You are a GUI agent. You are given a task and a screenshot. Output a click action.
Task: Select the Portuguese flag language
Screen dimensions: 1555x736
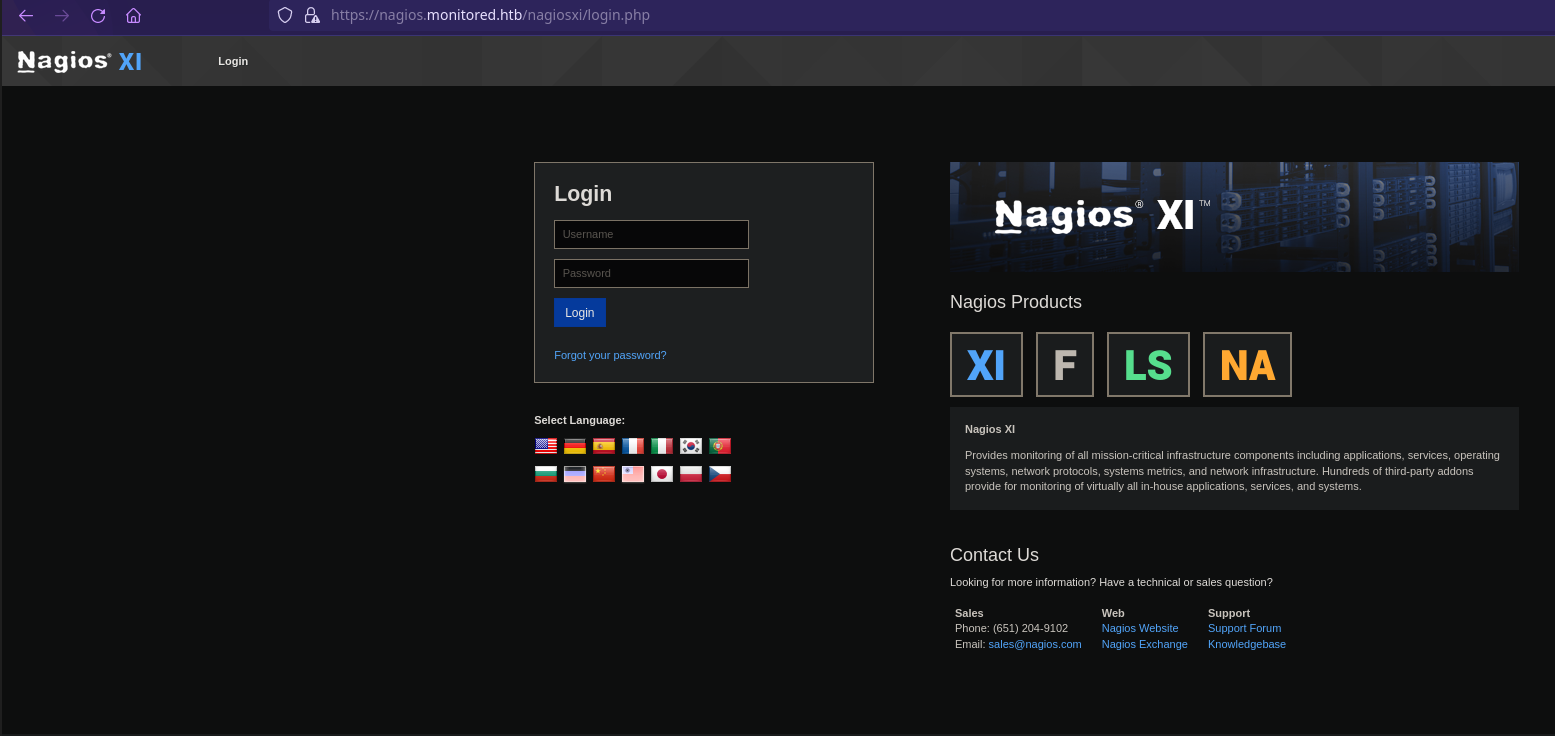coord(720,446)
